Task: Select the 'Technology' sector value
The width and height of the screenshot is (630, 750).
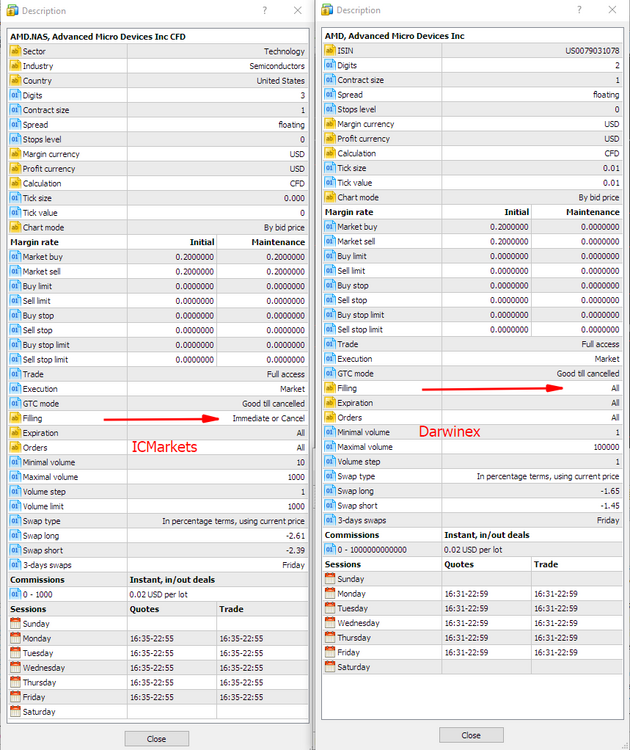Action: [284, 51]
